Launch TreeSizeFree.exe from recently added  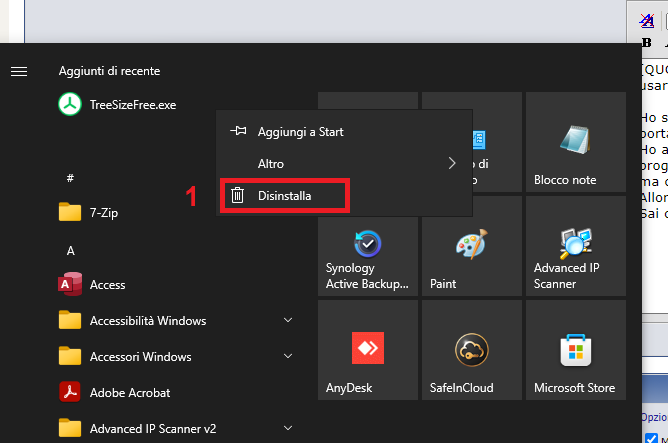(x=117, y=105)
